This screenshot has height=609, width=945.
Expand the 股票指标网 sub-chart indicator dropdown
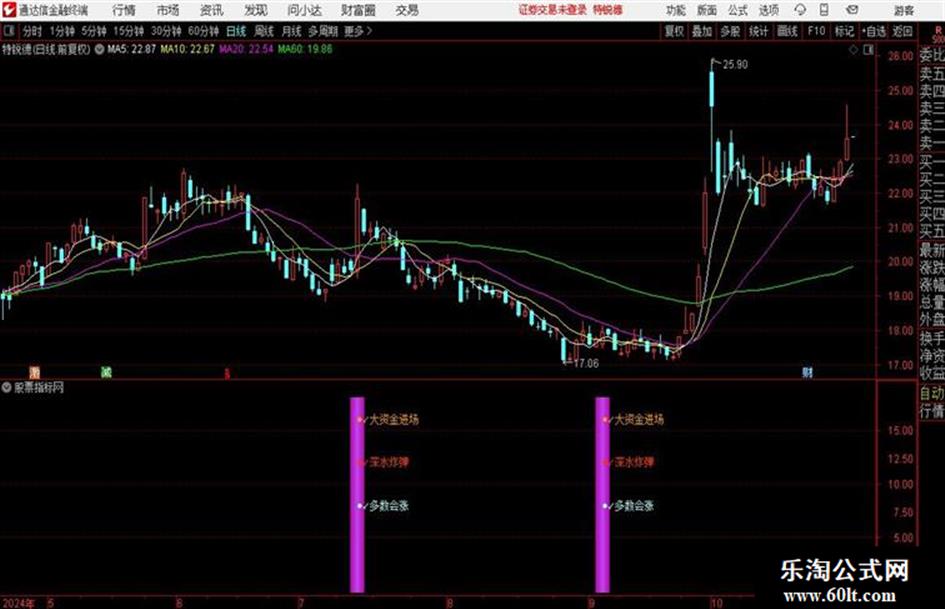coord(7,388)
